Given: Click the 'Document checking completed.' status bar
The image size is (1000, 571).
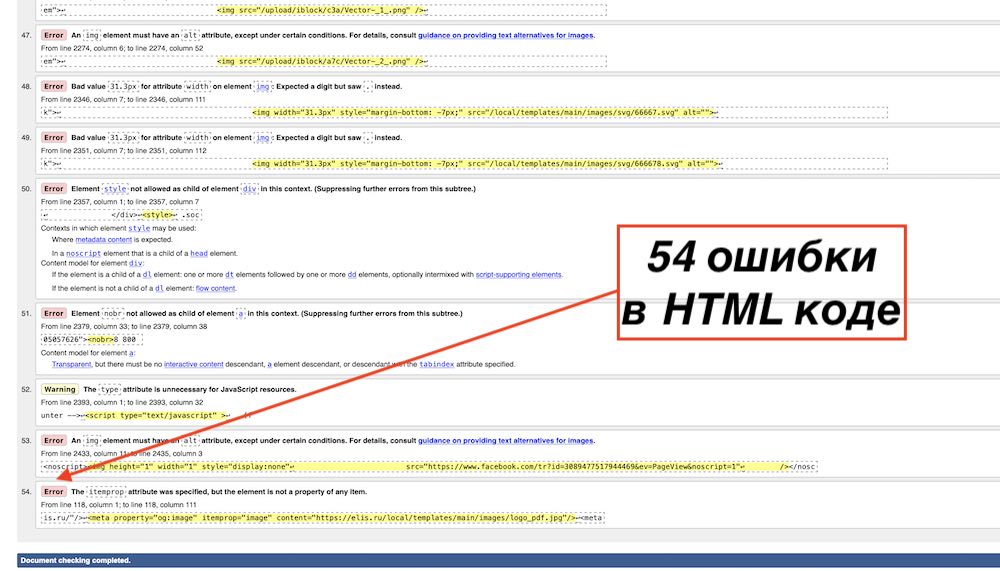Looking at the screenshot, I should click(508, 560).
